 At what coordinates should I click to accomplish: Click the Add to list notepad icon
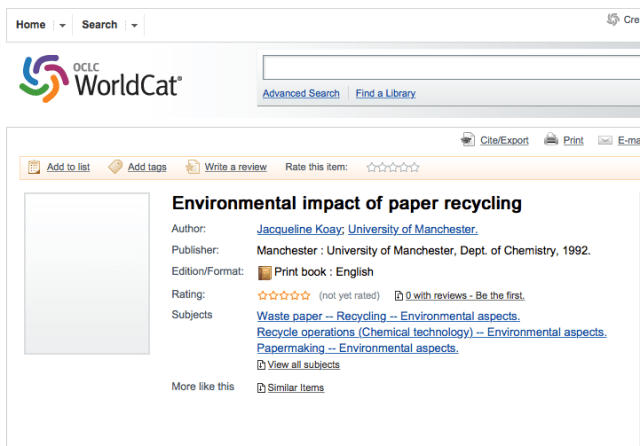(34, 167)
